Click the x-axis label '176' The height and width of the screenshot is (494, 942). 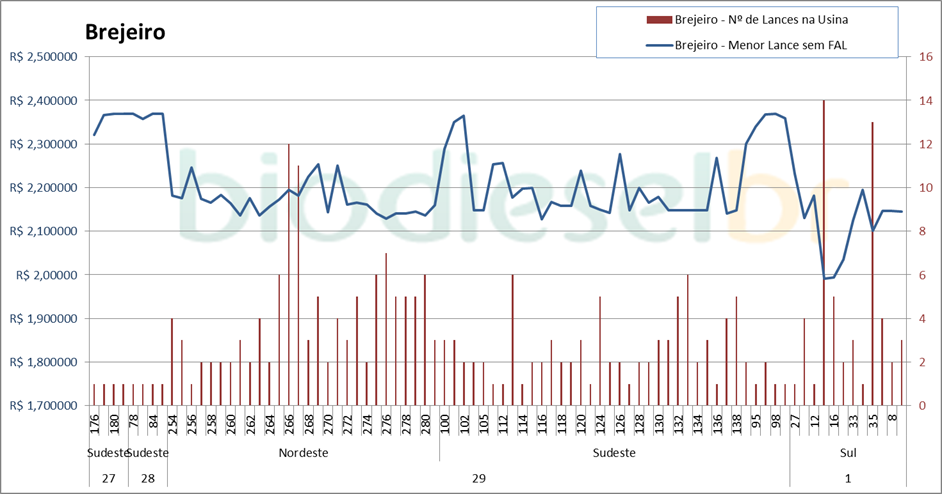pyautogui.click(x=95, y=424)
